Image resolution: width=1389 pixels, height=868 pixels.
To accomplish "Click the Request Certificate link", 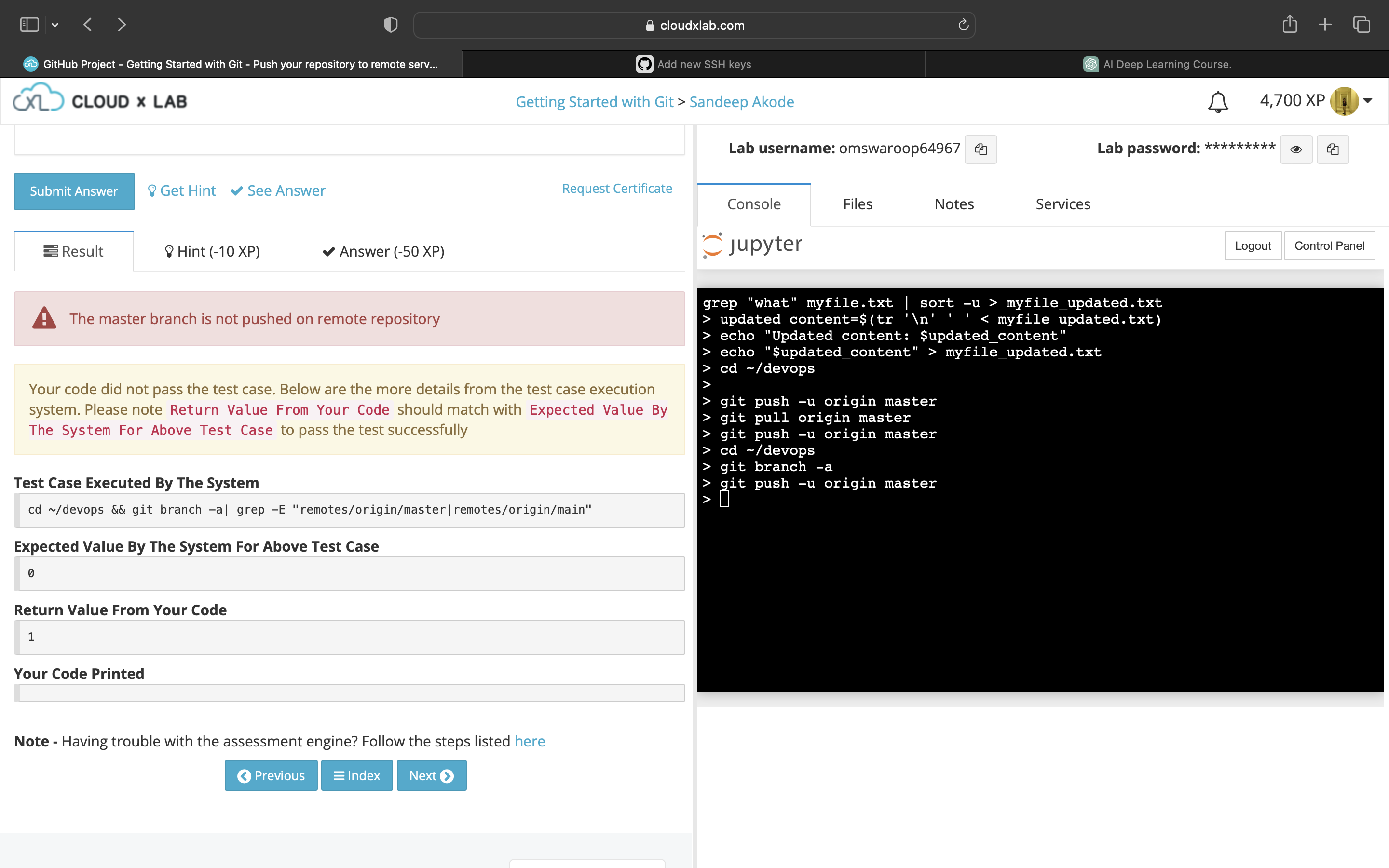I will pos(617,188).
